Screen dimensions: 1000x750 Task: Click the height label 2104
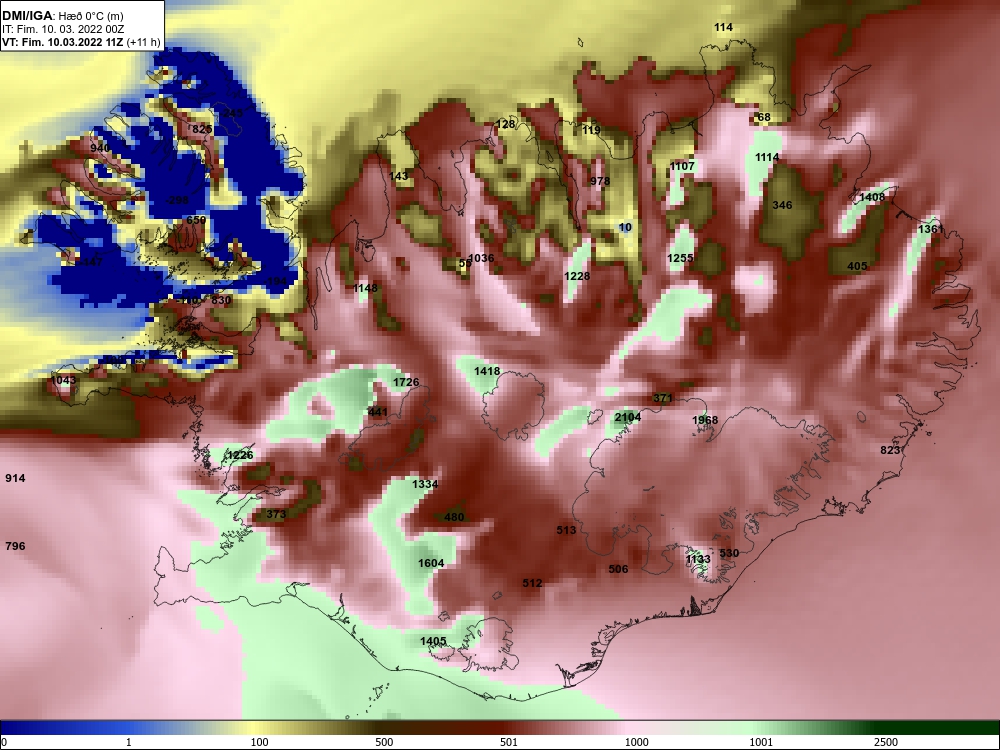pos(628,418)
